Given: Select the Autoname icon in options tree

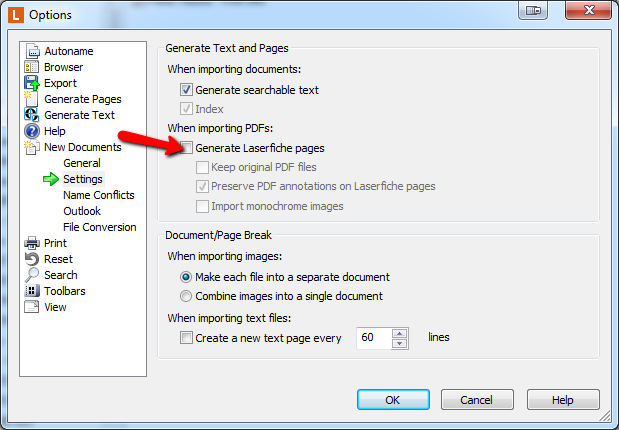Looking at the screenshot, I should coord(32,51).
